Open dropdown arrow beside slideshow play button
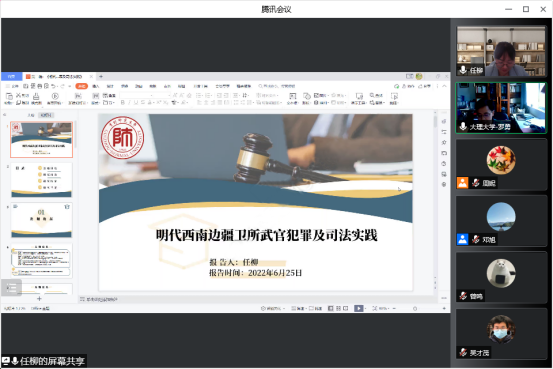 pyautogui.click(x=365, y=308)
